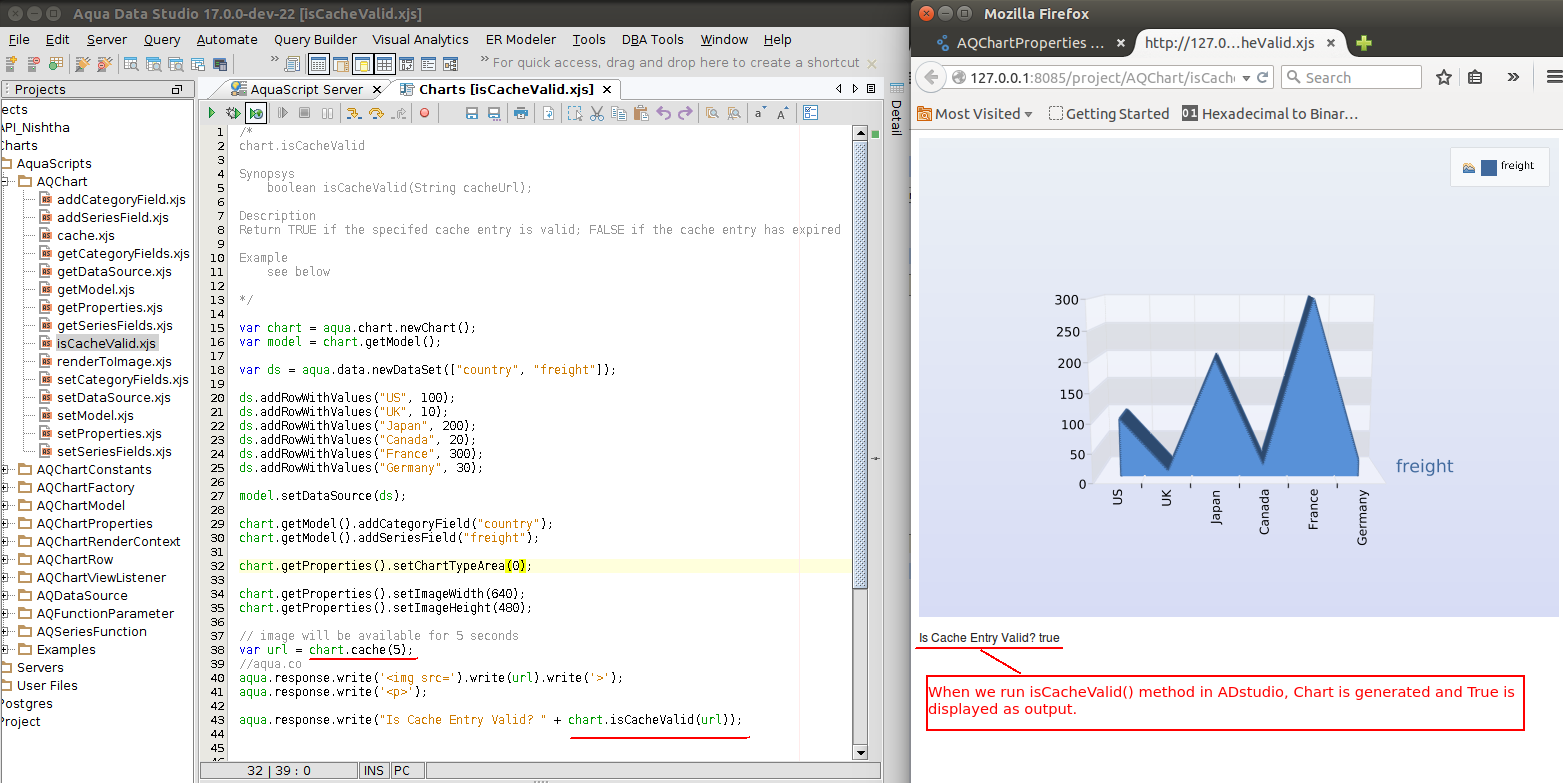Image resolution: width=1563 pixels, height=783 pixels.
Task: Open the Most Visited bookmarks dropdown in Firefox
Action: [x=975, y=113]
